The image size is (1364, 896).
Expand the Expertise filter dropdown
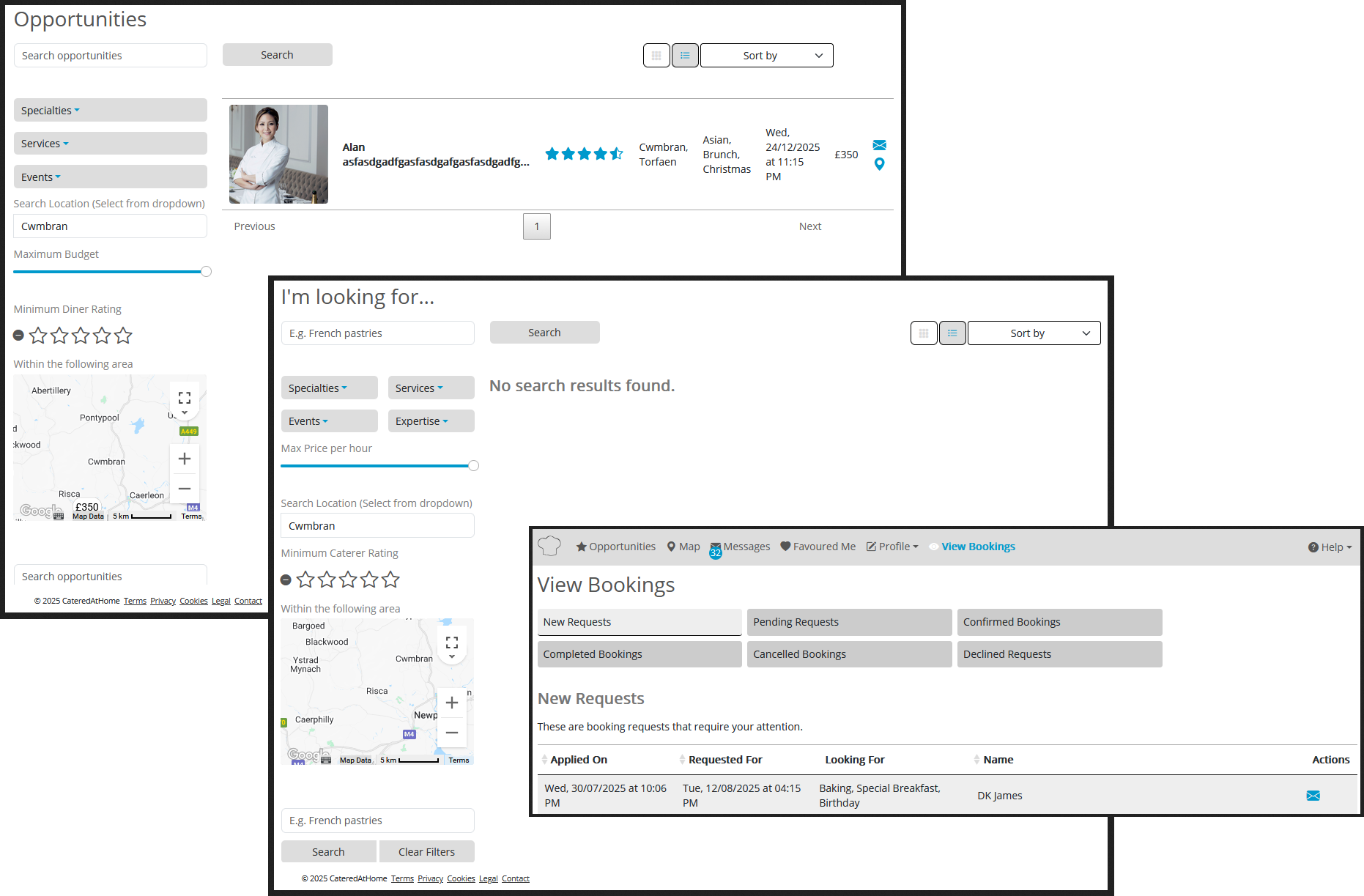click(x=431, y=421)
